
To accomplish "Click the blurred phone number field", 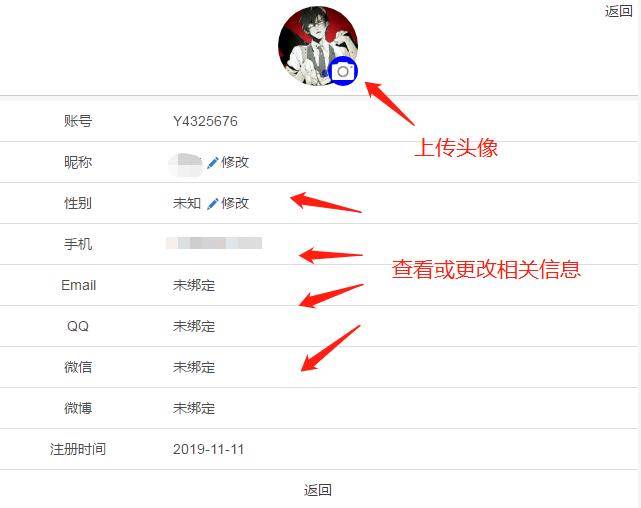I will point(214,243).
